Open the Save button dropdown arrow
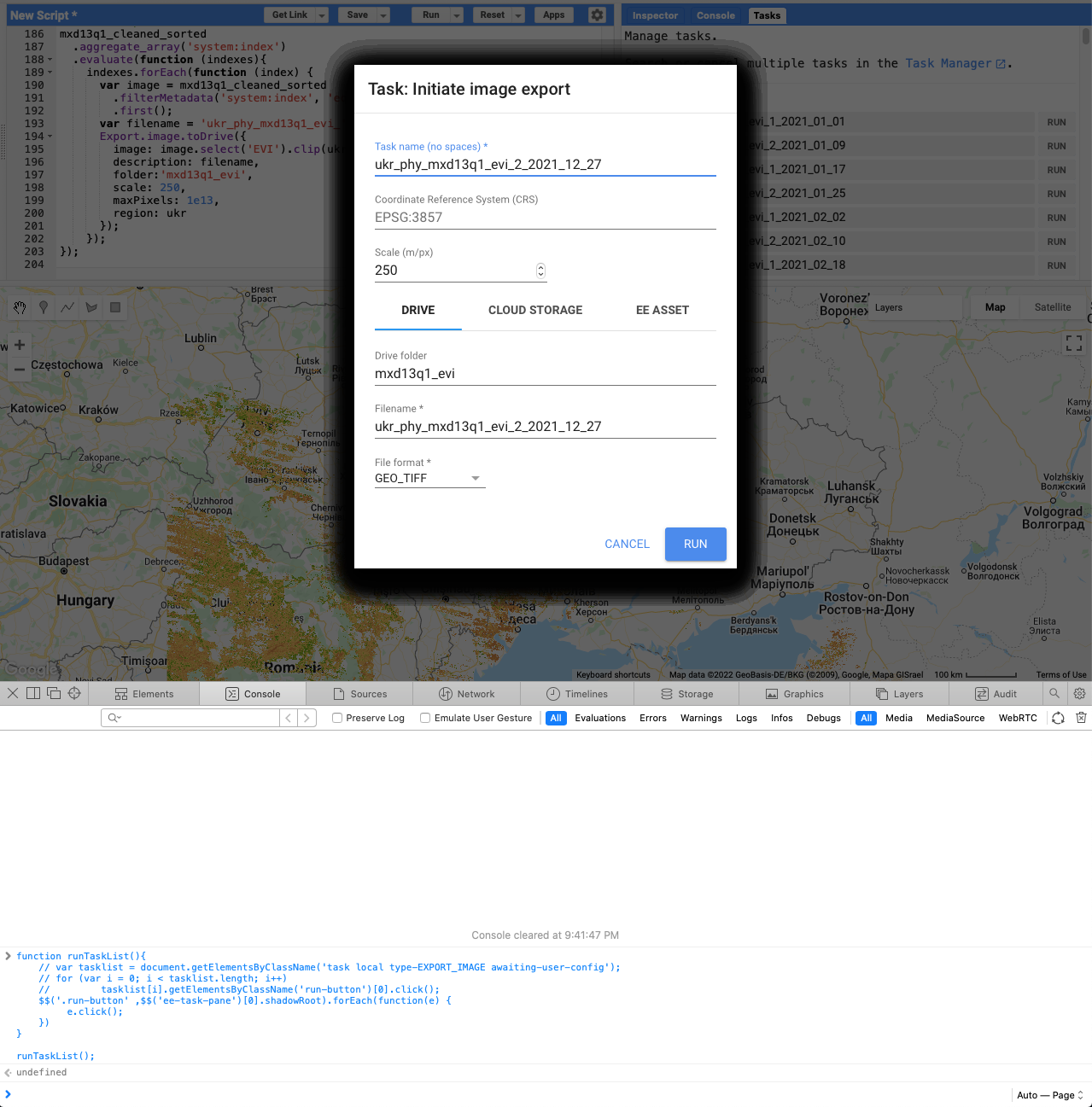Image resolution: width=1092 pixels, height=1107 pixels. 382,15
